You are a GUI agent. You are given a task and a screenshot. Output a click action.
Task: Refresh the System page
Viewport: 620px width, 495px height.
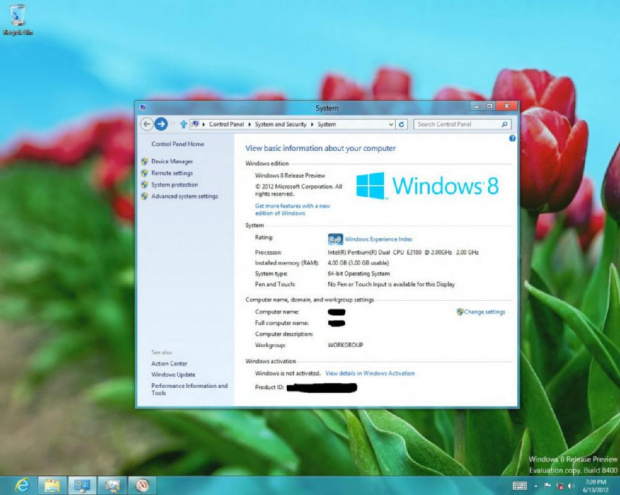(x=401, y=125)
